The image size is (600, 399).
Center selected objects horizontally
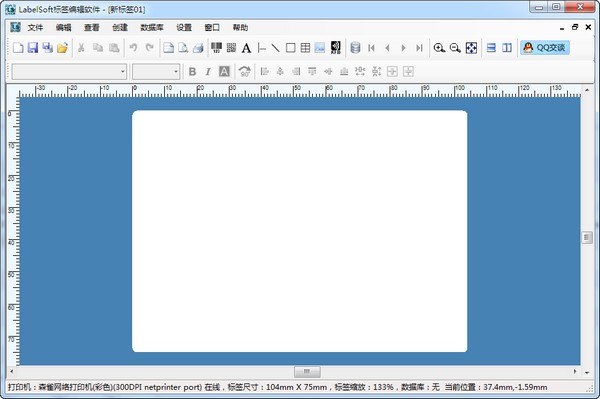[280, 72]
